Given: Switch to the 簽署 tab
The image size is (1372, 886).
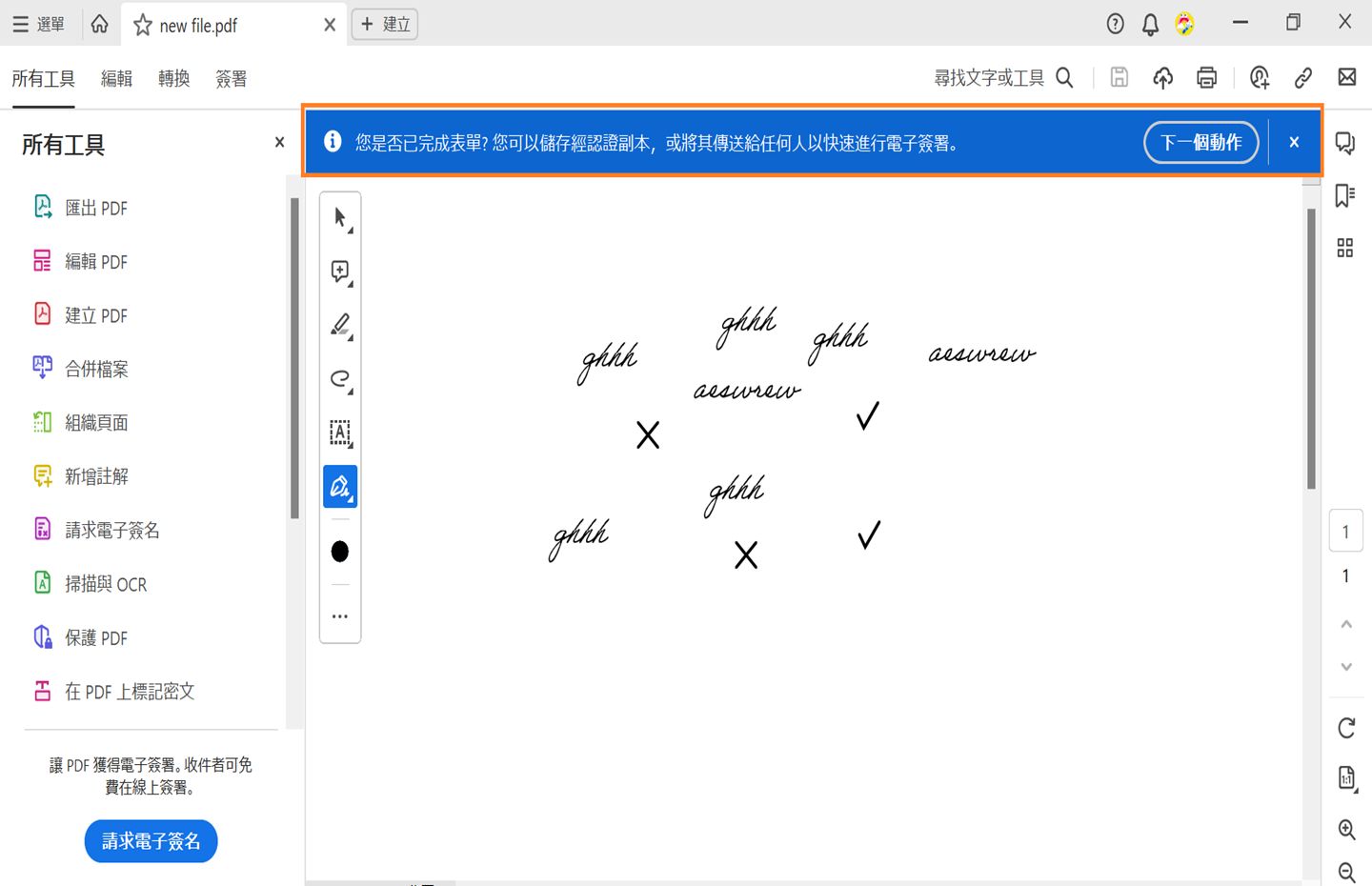Looking at the screenshot, I should pos(231,78).
